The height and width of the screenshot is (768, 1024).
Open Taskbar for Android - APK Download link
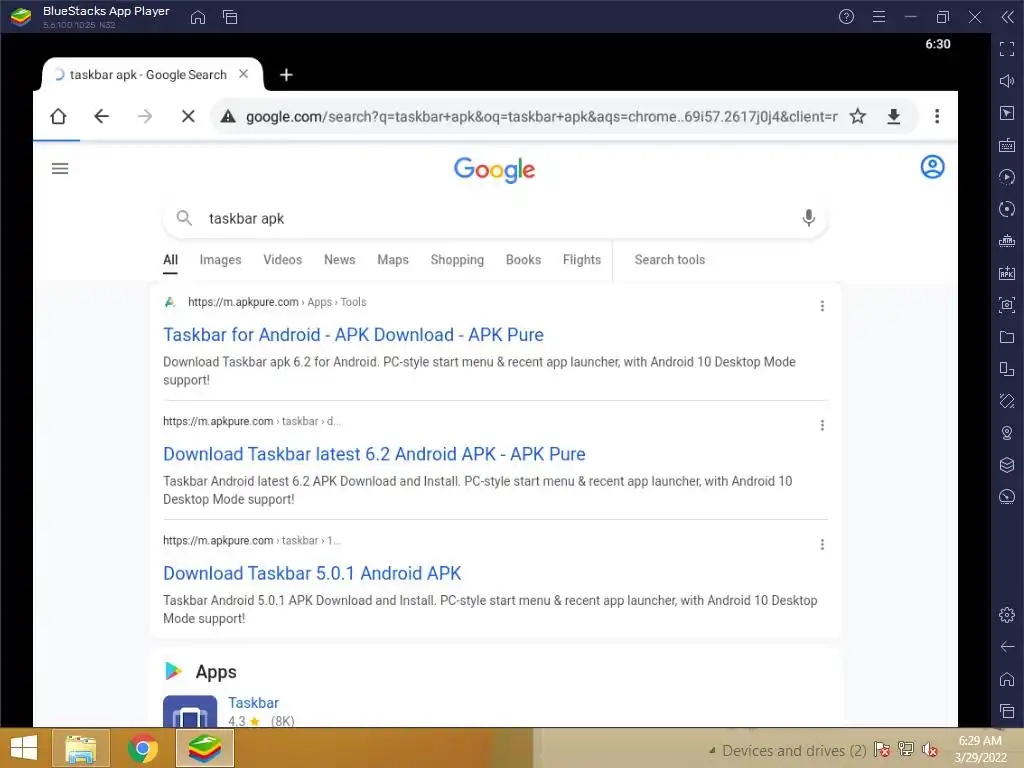[353, 334]
